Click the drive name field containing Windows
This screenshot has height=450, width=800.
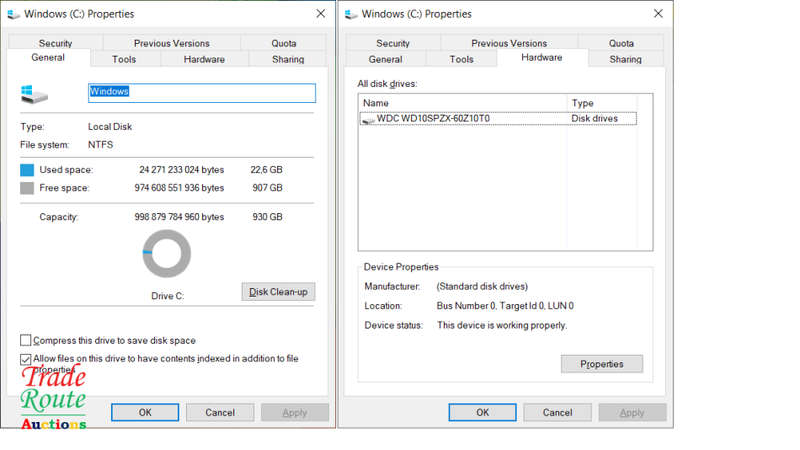(202, 93)
